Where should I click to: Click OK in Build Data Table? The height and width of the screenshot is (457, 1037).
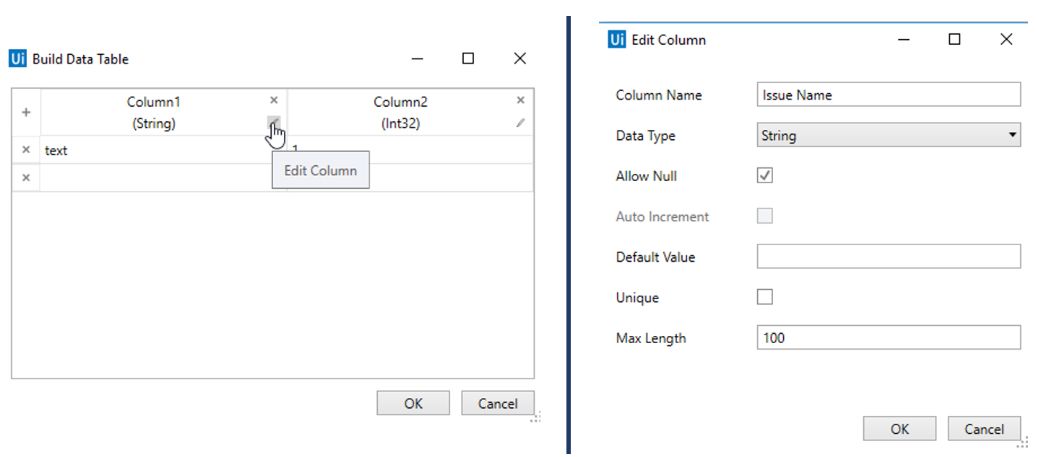pos(413,403)
